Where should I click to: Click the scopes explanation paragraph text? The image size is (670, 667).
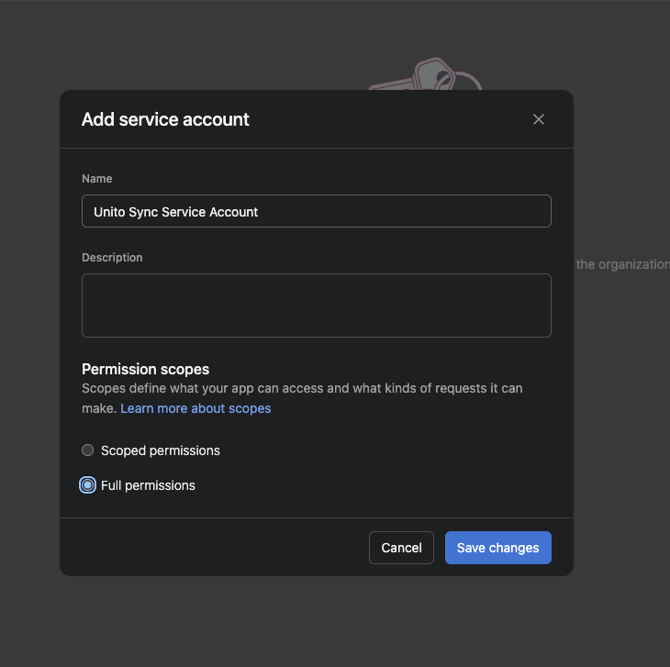pyautogui.click(x=300, y=388)
